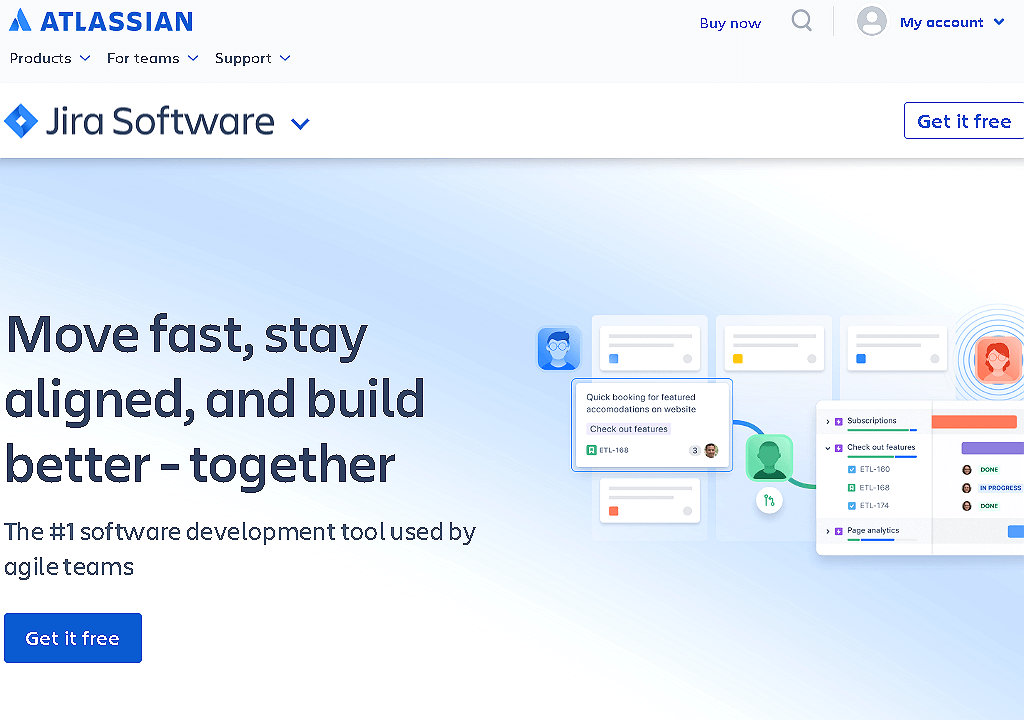Expand the Subscriptions row

(x=828, y=421)
